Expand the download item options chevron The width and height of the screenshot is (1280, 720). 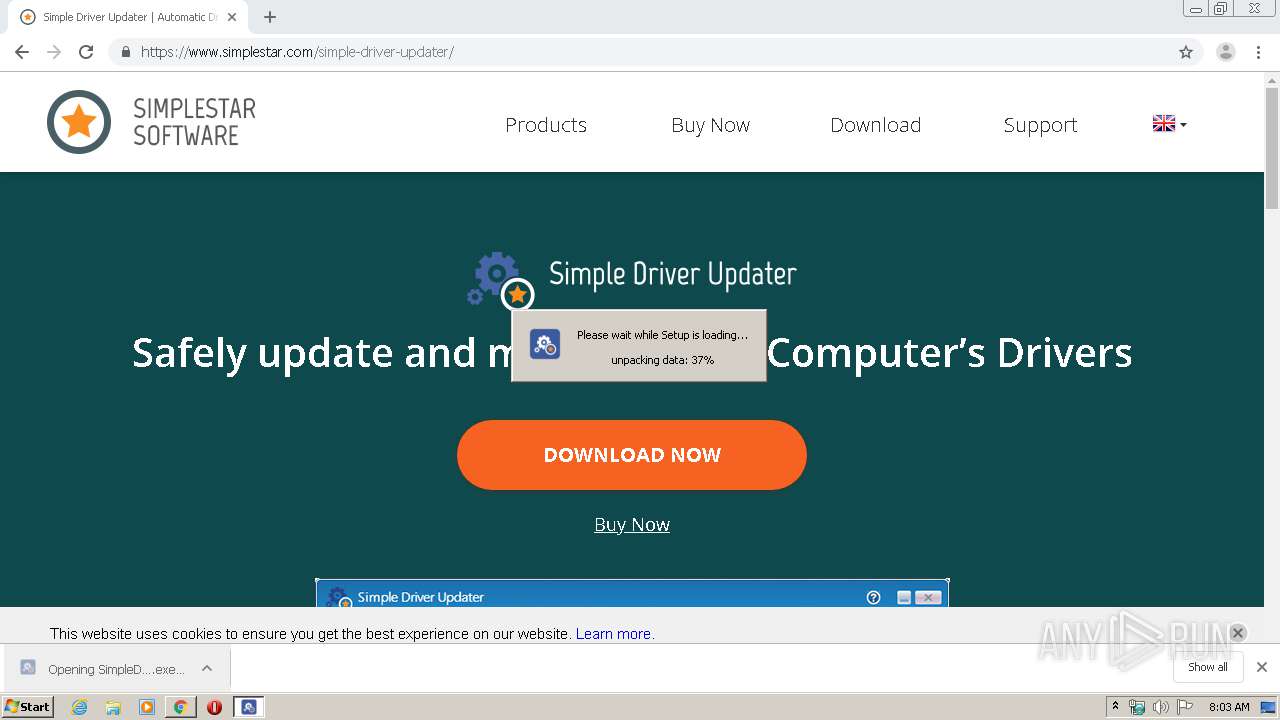[207, 668]
